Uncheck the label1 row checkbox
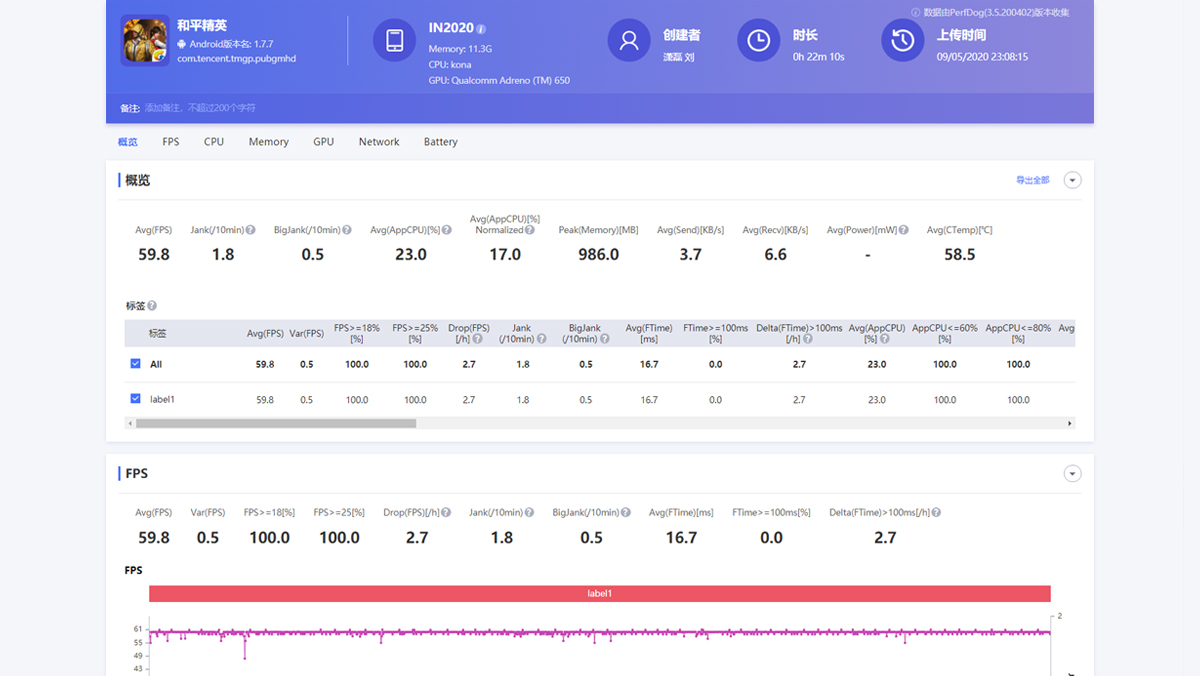The image size is (1200, 676). point(135,399)
